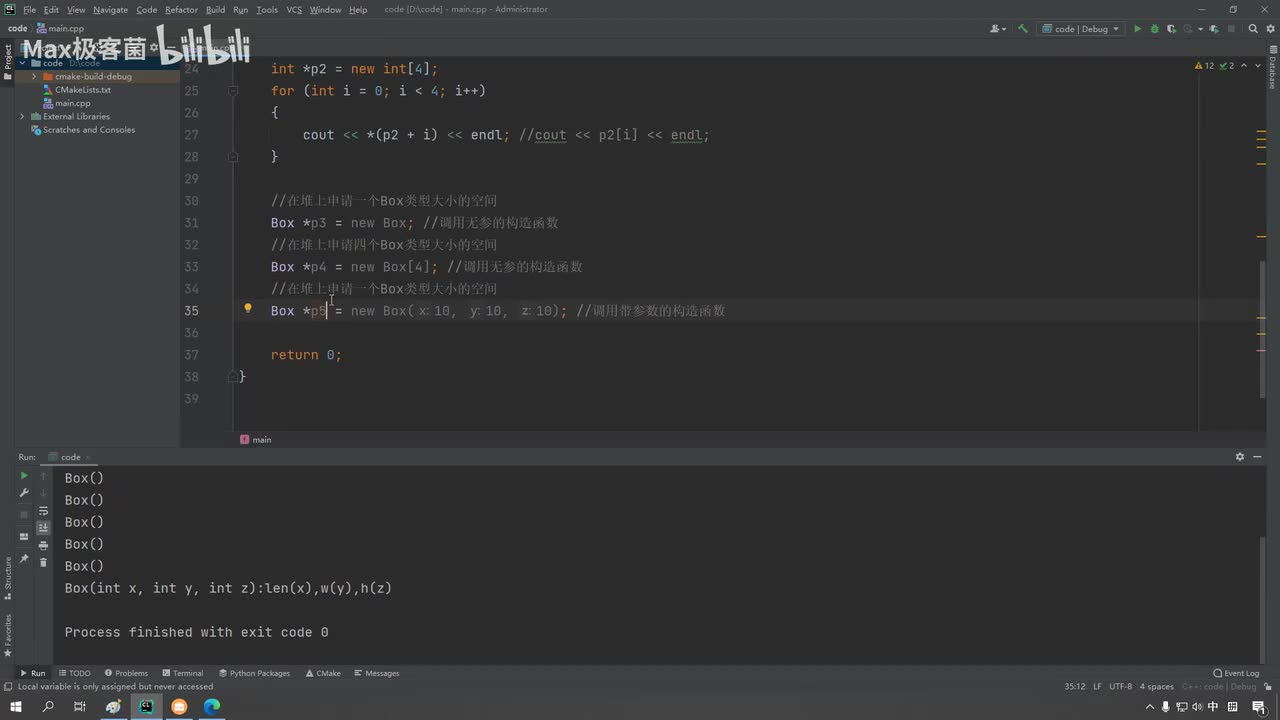Run the code configuration from the top toolbar
Viewport: 1280px width, 720px height.
[1137, 29]
